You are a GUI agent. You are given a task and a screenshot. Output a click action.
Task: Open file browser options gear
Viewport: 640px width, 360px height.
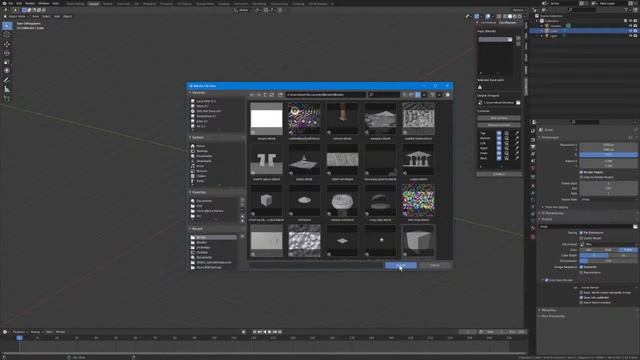click(x=448, y=95)
